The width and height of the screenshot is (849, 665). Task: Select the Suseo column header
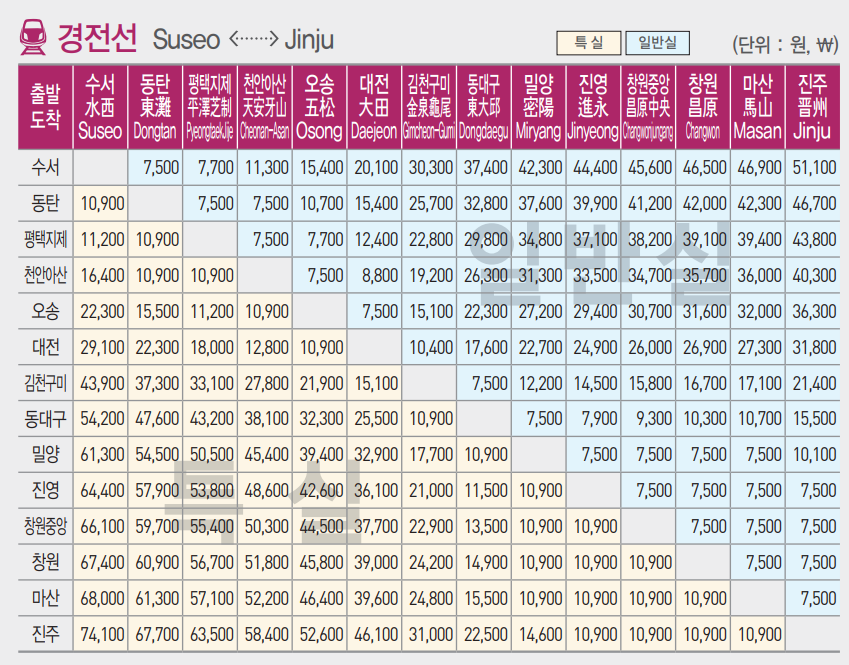click(100, 107)
